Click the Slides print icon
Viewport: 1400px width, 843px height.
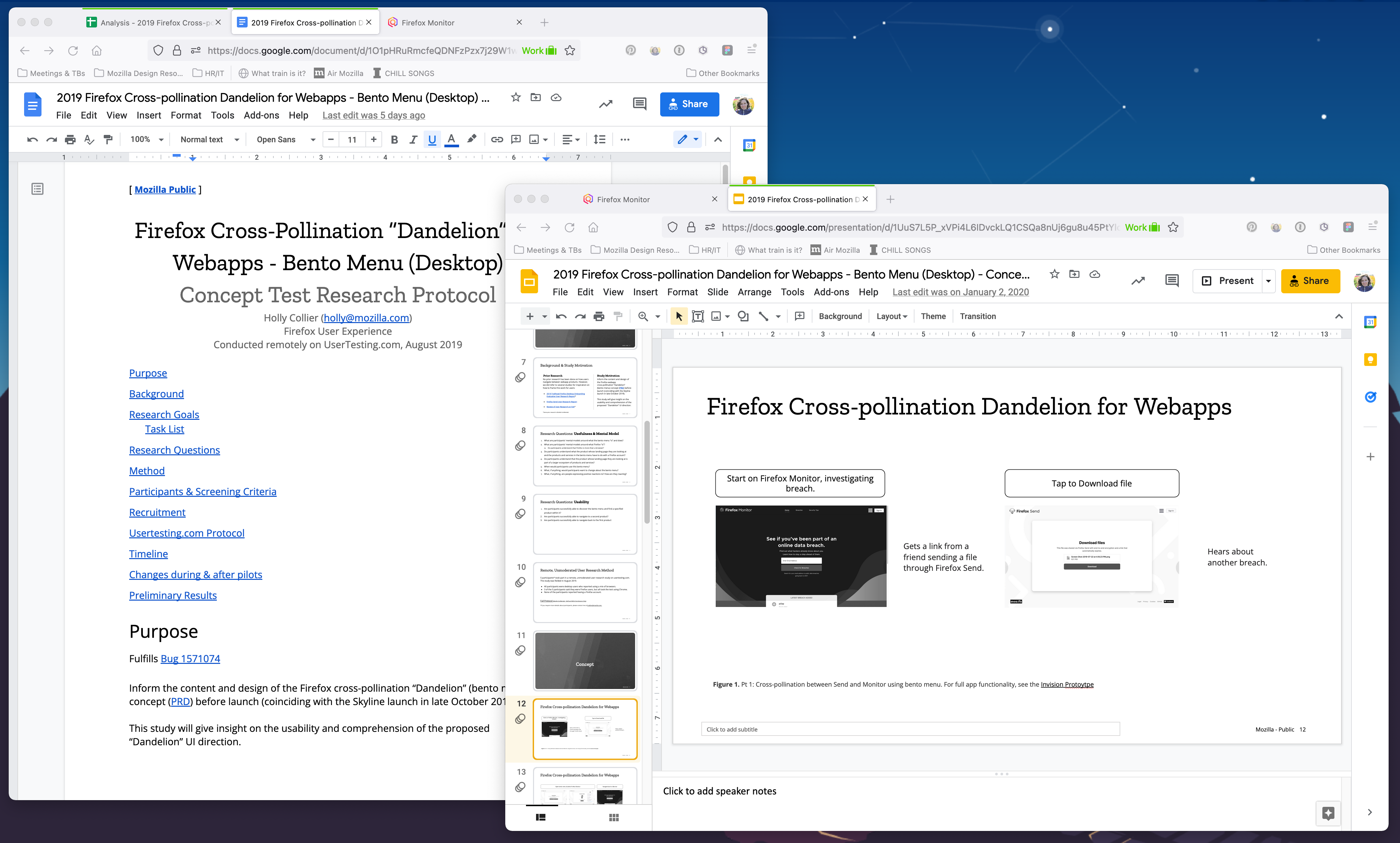599,316
